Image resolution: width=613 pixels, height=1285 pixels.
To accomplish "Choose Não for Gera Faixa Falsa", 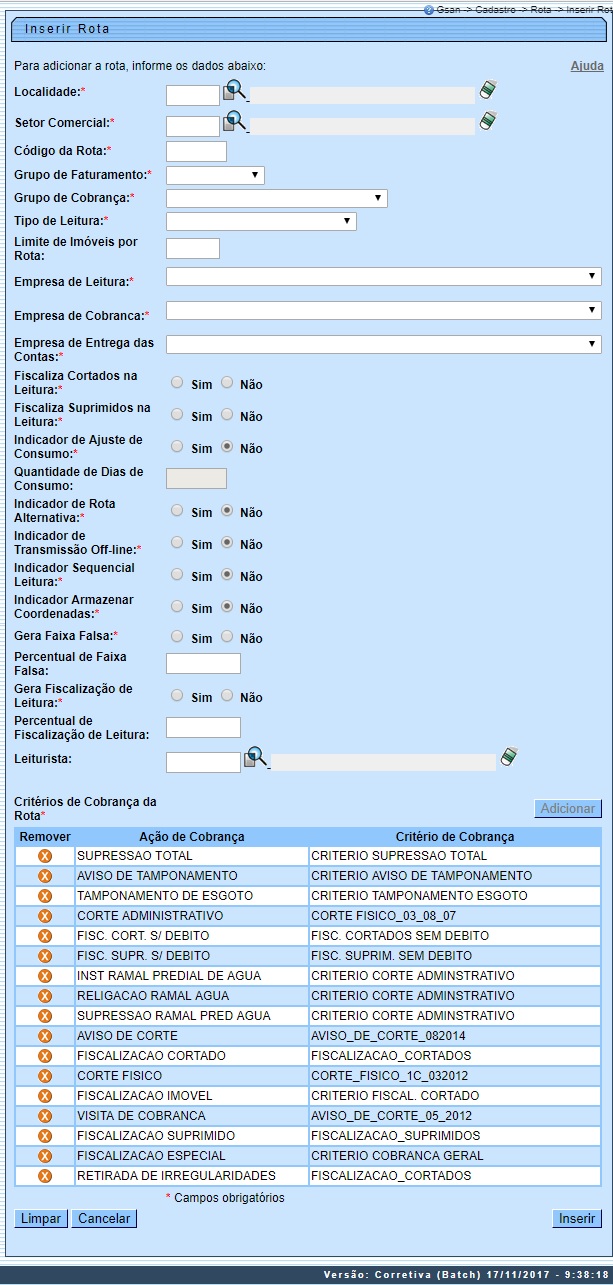I will [x=227, y=636].
